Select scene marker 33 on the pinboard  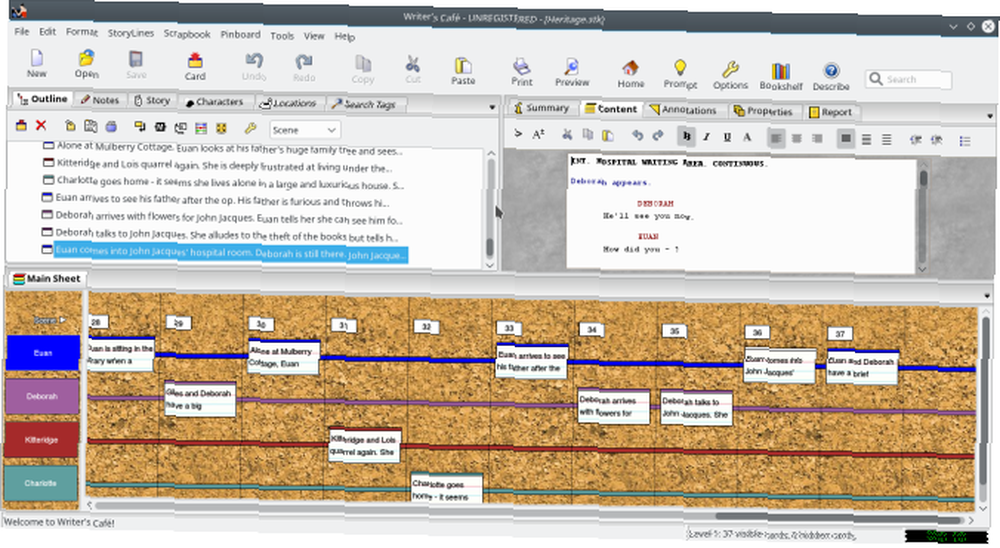click(x=509, y=328)
